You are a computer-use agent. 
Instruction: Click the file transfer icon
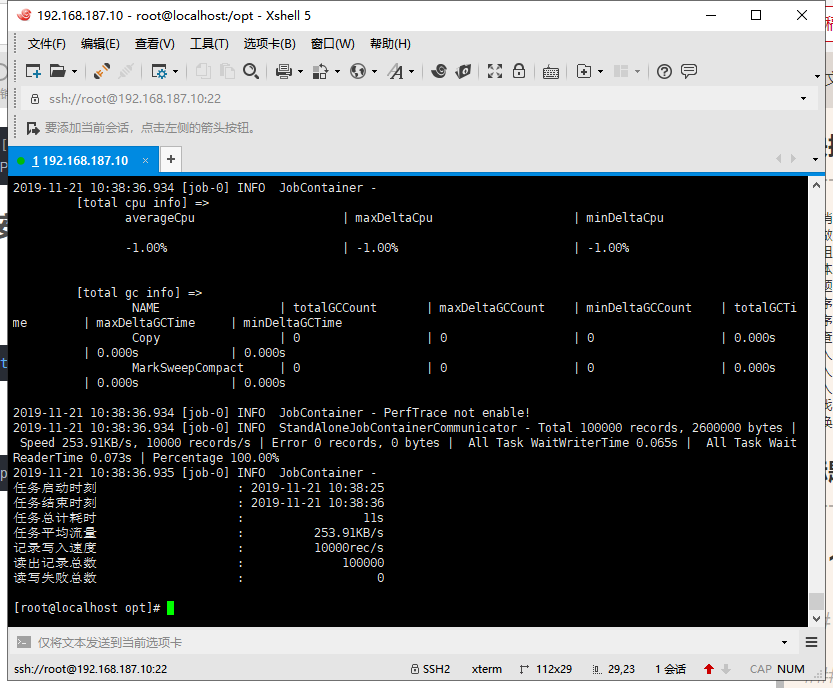click(320, 71)
